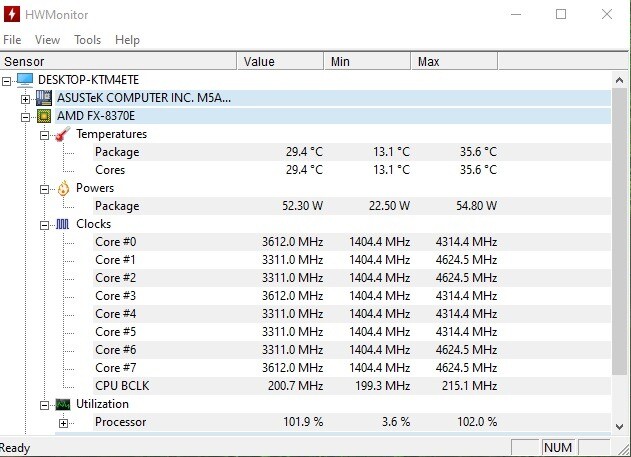
Task: Click the Temperatures thermometer icon
Action: coord(63,134)
